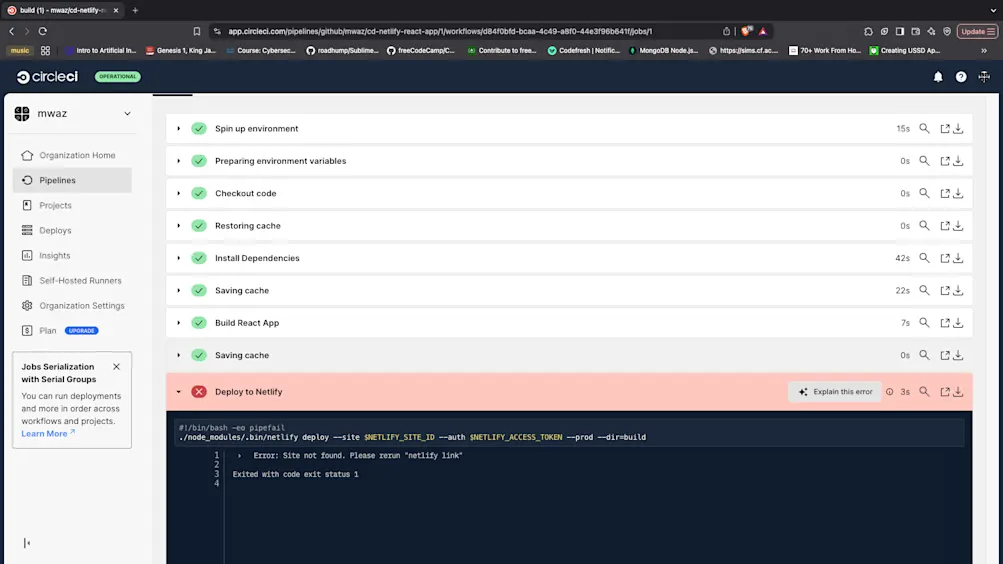Image resolution: width=1003 pixels, height=564 pixels.
Task: Click the Explain this error button
Action: pyautogui.click(x=835, y=392)
